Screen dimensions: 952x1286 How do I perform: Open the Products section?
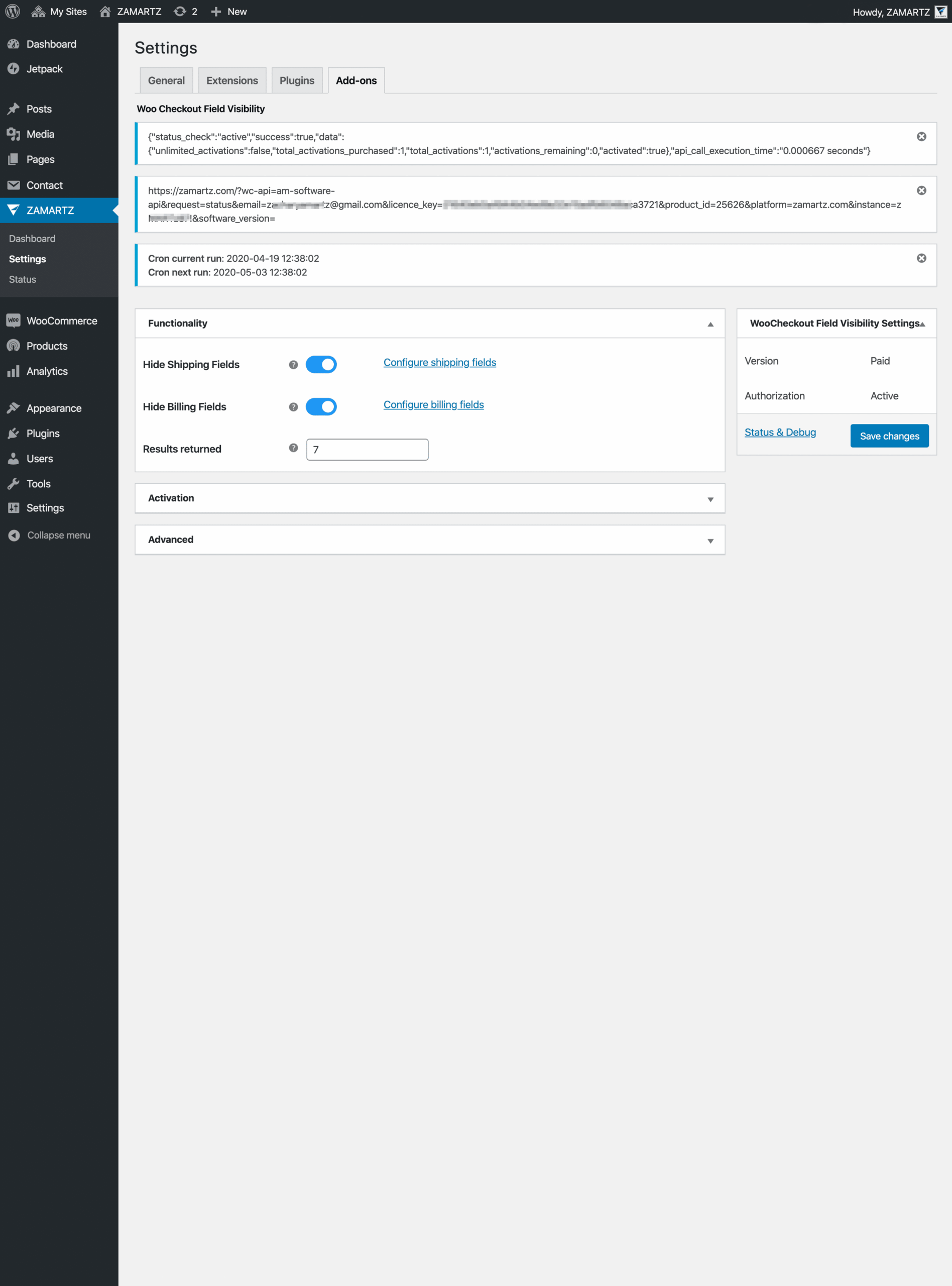point(47,345)
